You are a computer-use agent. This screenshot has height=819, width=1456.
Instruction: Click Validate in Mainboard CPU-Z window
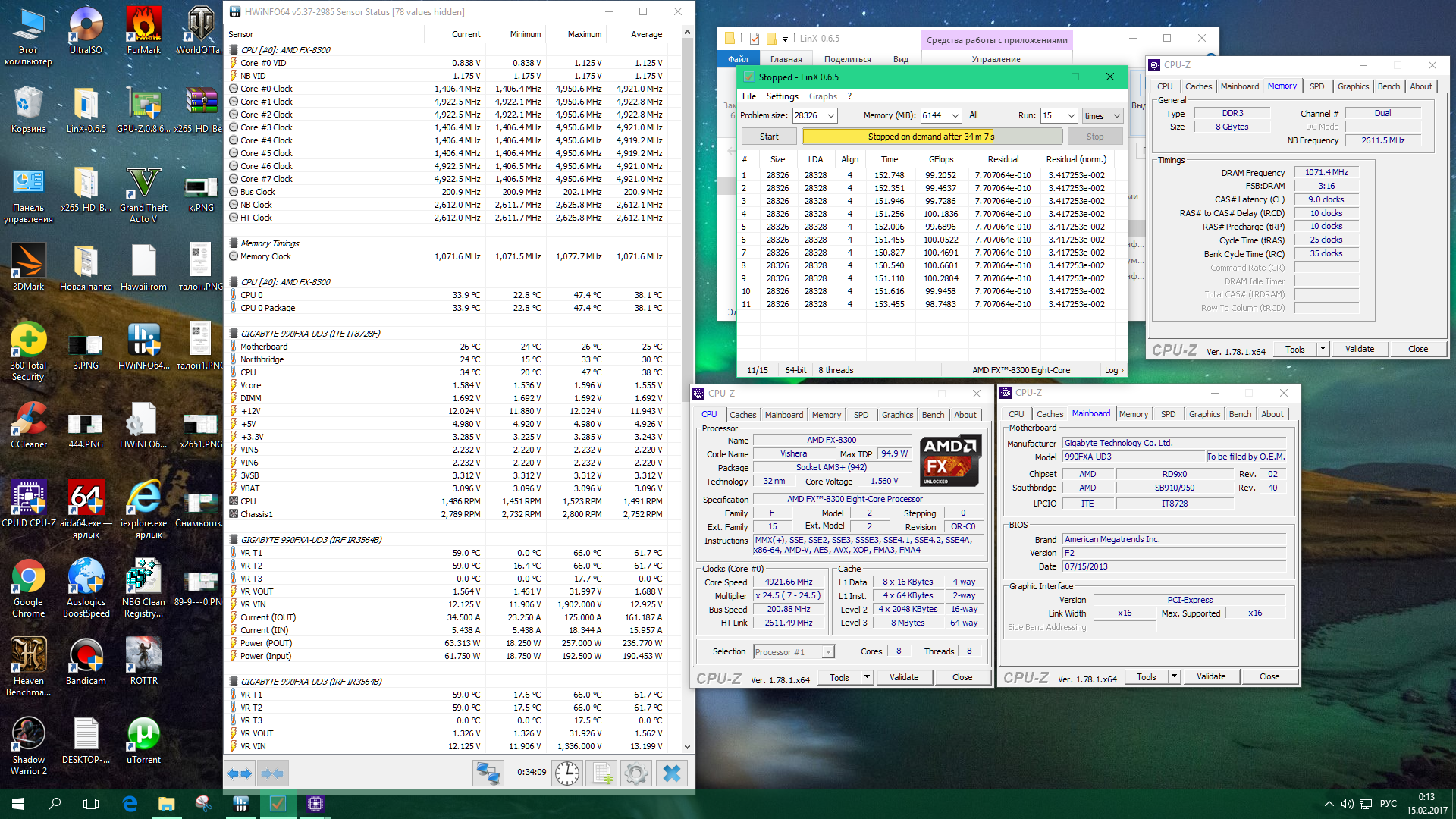pyautogui.click(x=1210, y=676)
